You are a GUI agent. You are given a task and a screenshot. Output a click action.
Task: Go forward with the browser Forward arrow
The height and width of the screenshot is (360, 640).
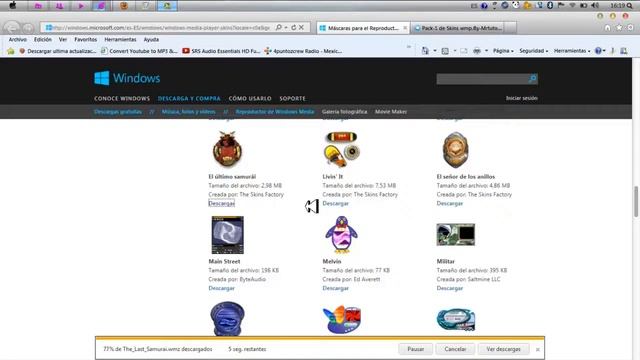[28, 28]
